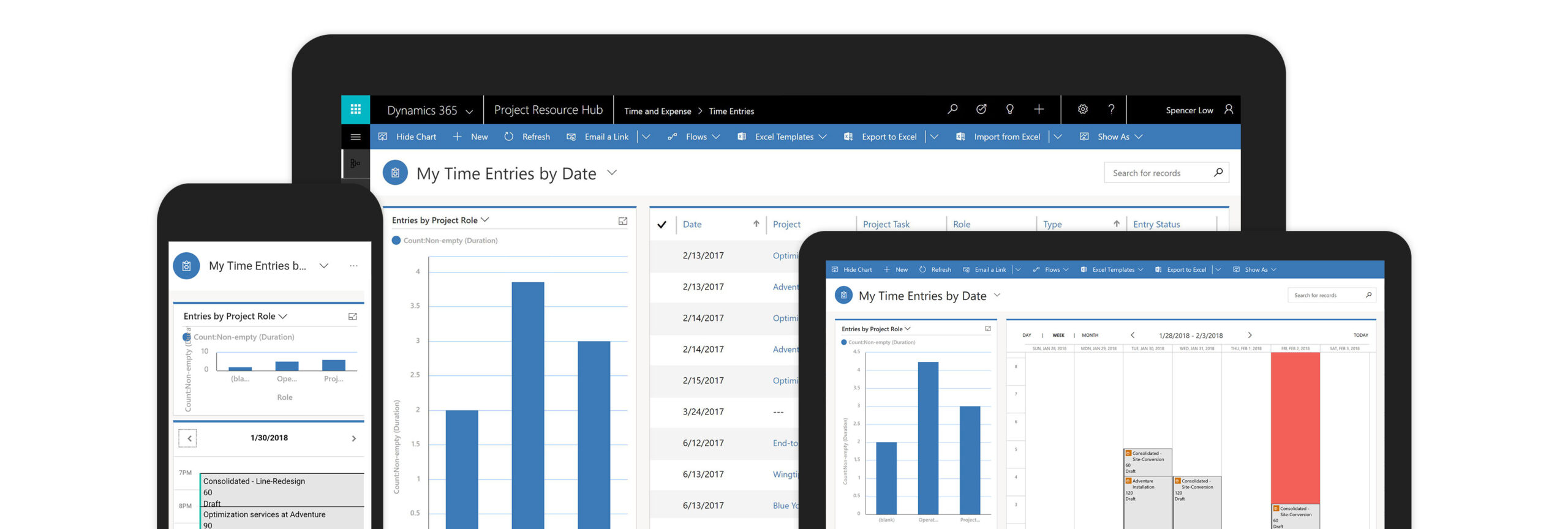Select grid row dated 3/24/2017
This screenshot has width=1568, height=529.
click(724, 412)
